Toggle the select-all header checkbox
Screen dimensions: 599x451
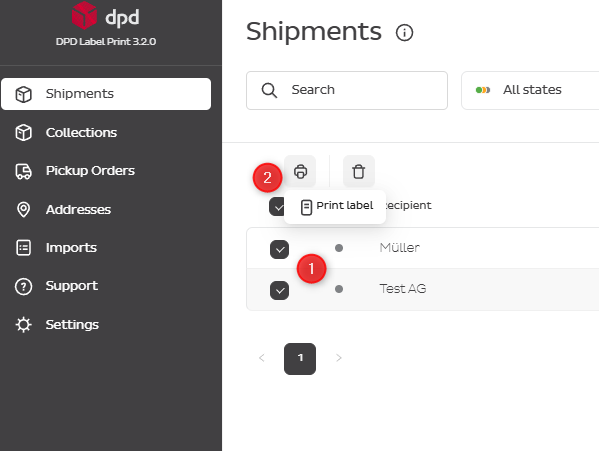coord(277,207)
